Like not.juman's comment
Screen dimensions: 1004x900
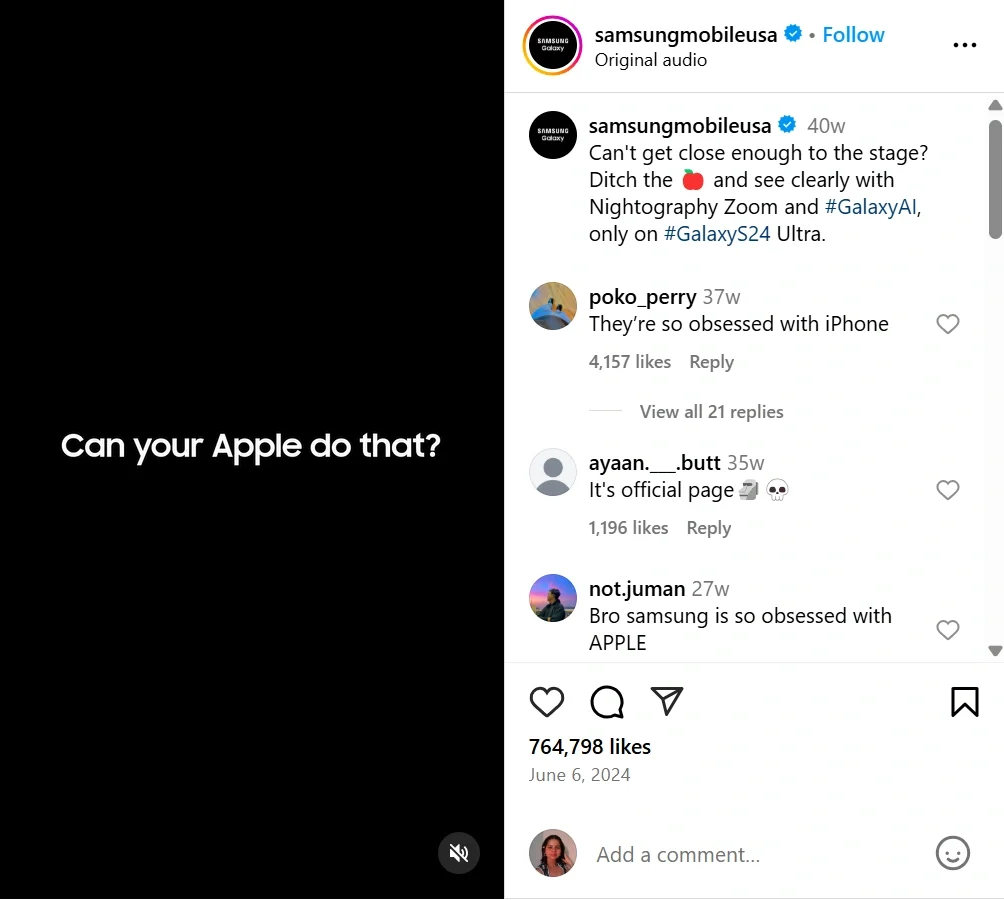click(947, 630)
